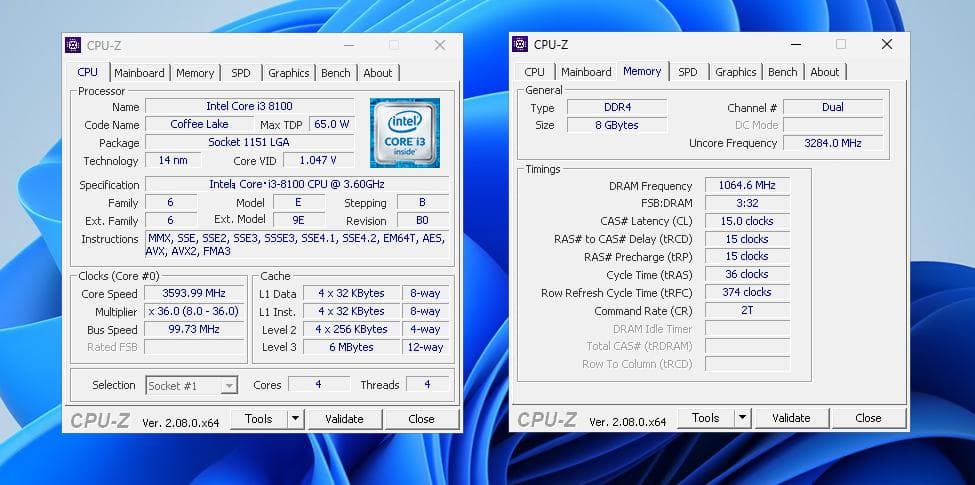This screenshot has width=975, height=485.
Task: Click the DRAM Frequency value 1064.6 MHz
Action: point(747,185)
